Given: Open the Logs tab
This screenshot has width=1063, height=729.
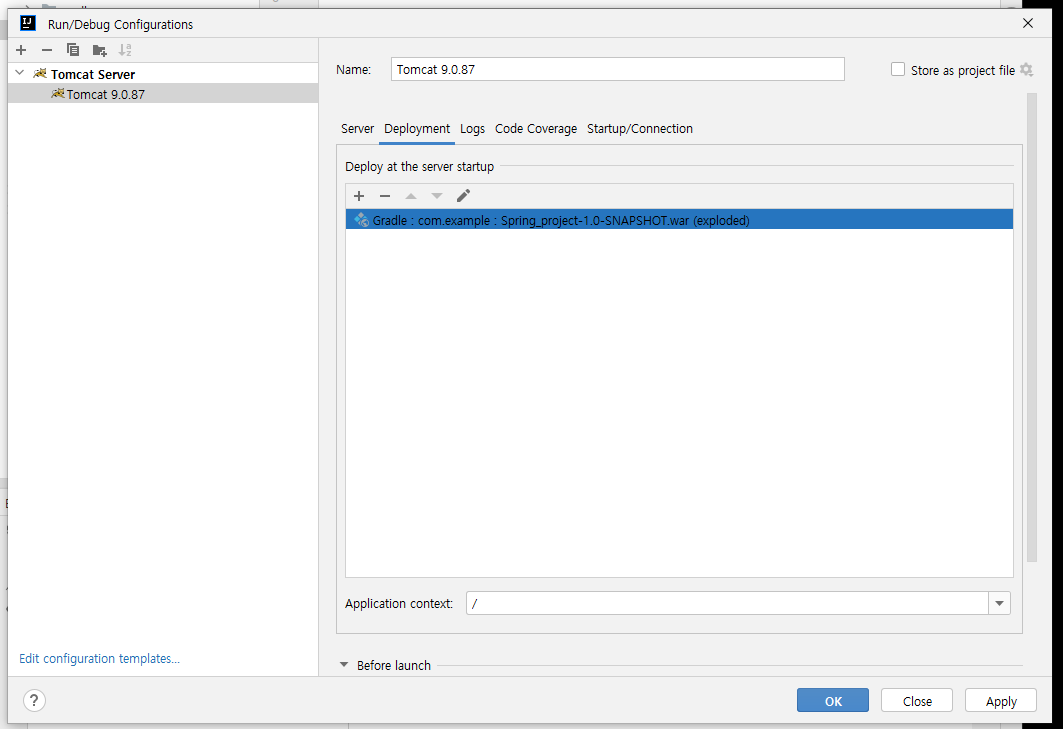Looking at the screenshot, I should point(473,129).
